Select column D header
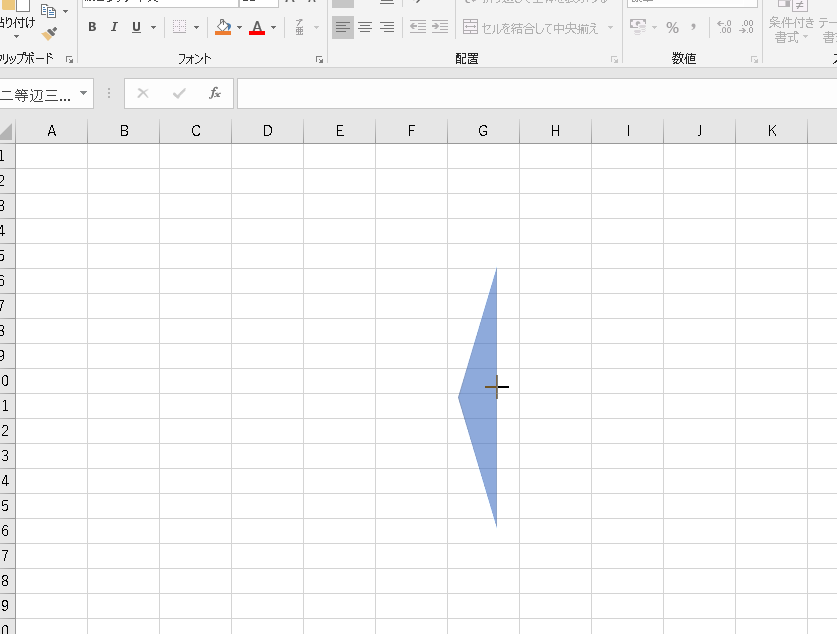The height and width of the screenshot is (634, 837). click(267, 131)
